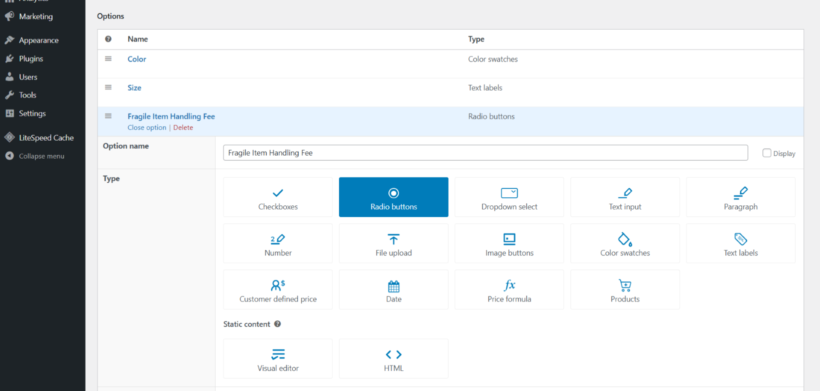Click 'Color swatches' type cell in Color row
The height and width of the screenshot is (391, 820).
(x=493, y=59)
